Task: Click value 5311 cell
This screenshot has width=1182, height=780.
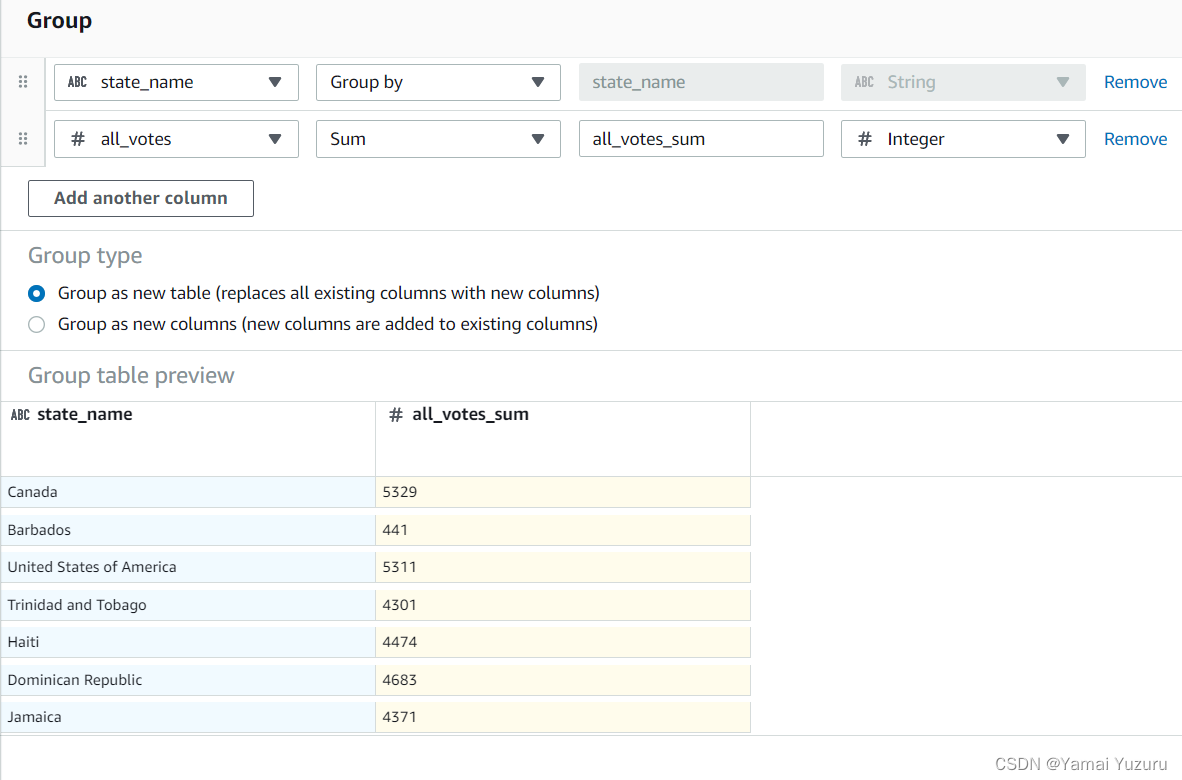Action: click(563, 567)
